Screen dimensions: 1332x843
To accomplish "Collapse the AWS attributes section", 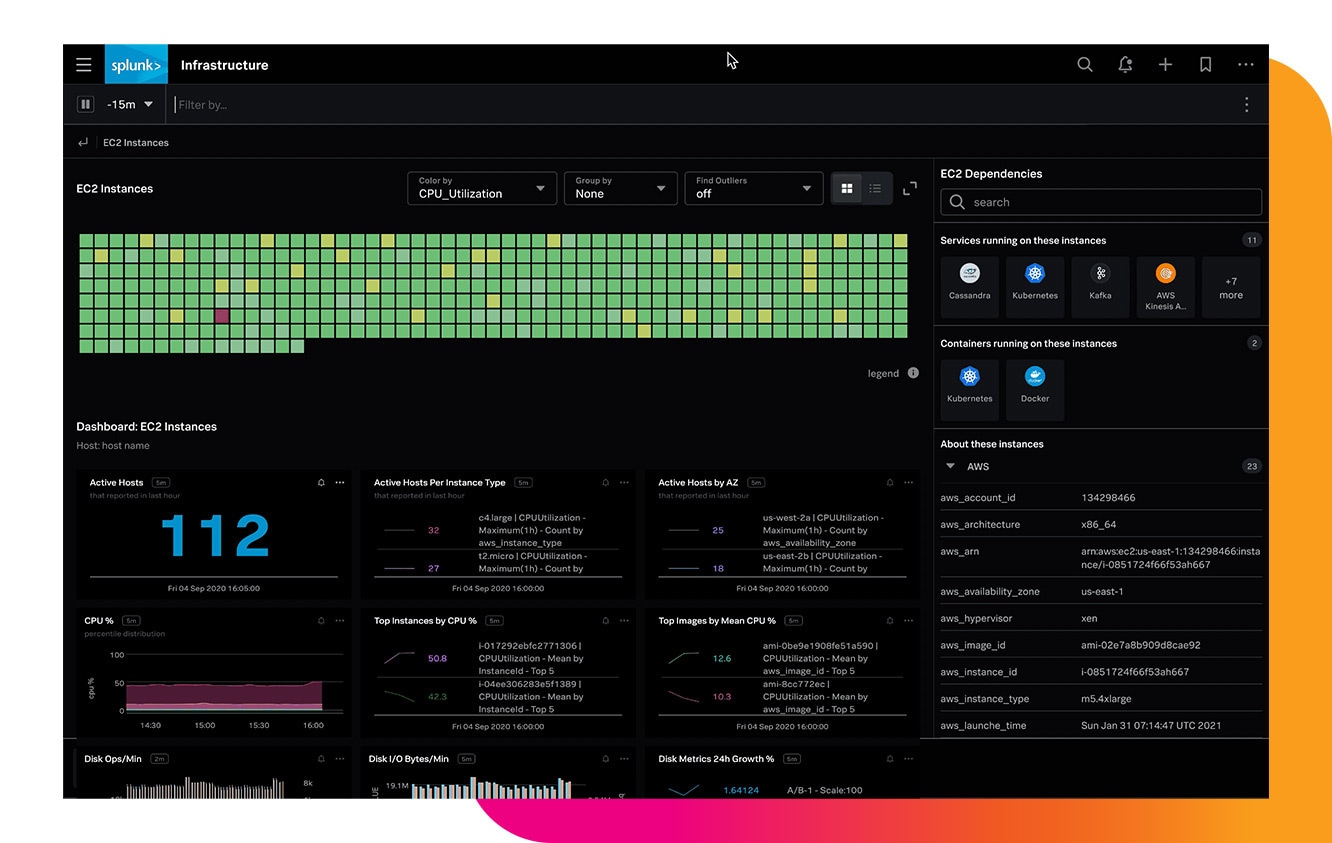I will point(950,466).
